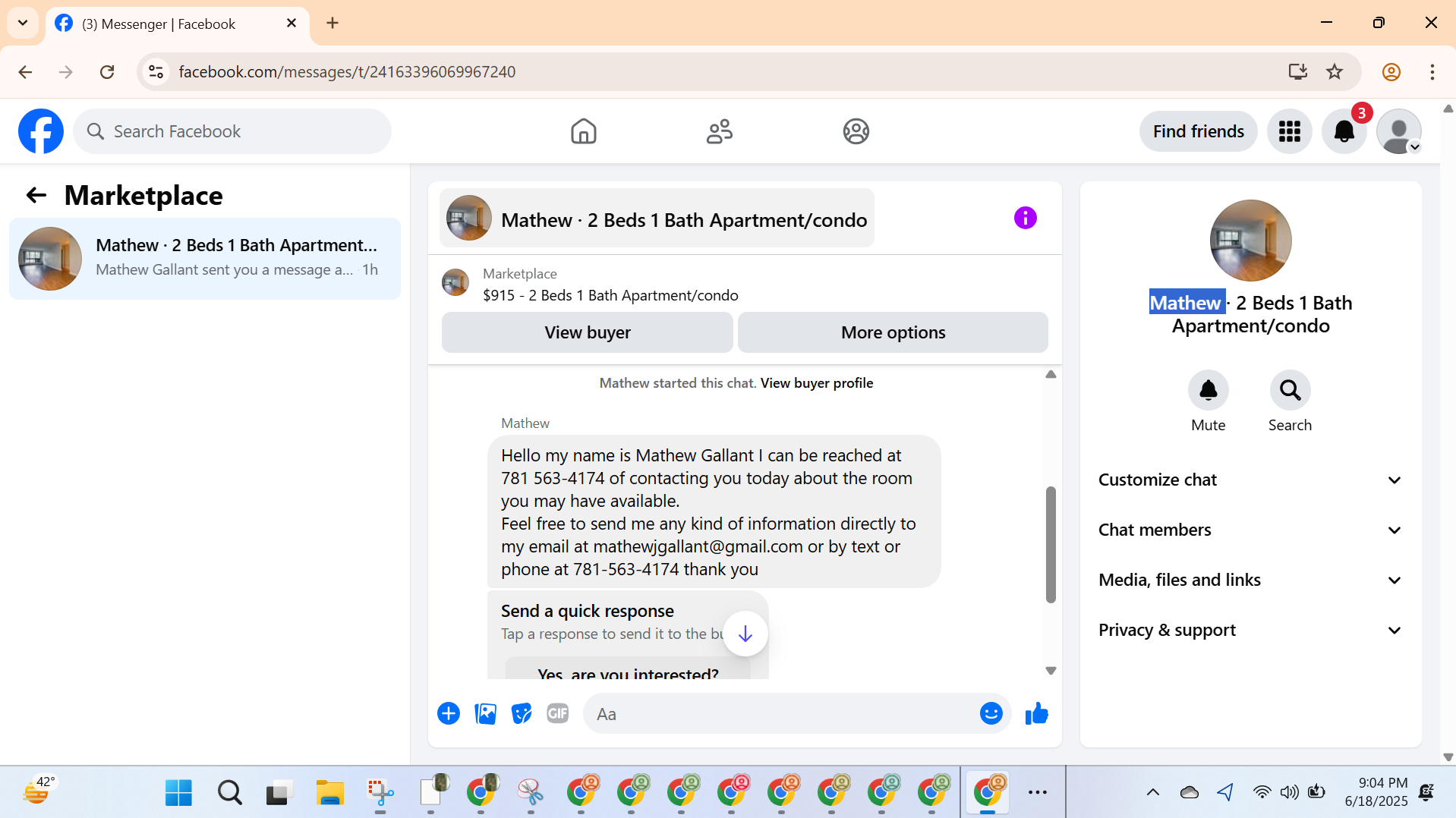Open the Mathew apartment conversation in list
The image size is (1456, 818).
coord(205,258)
